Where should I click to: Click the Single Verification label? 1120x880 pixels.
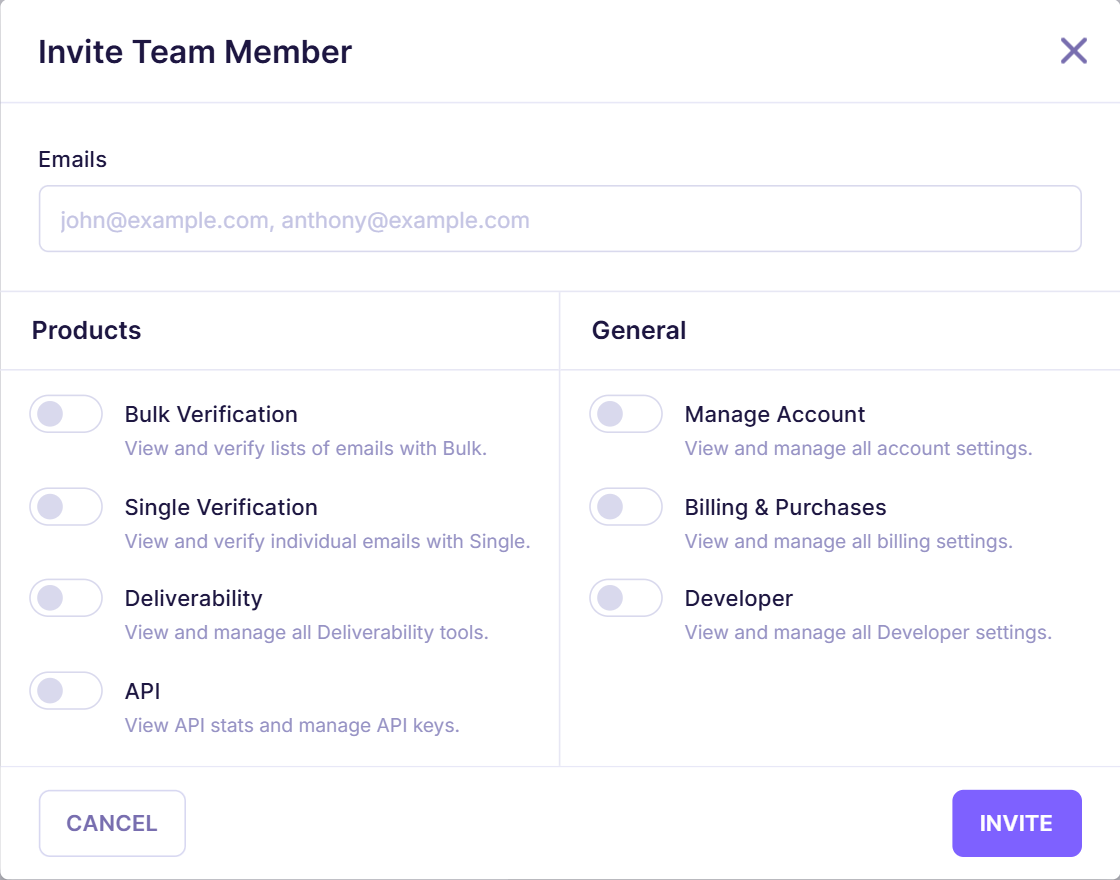pos(221,507)
